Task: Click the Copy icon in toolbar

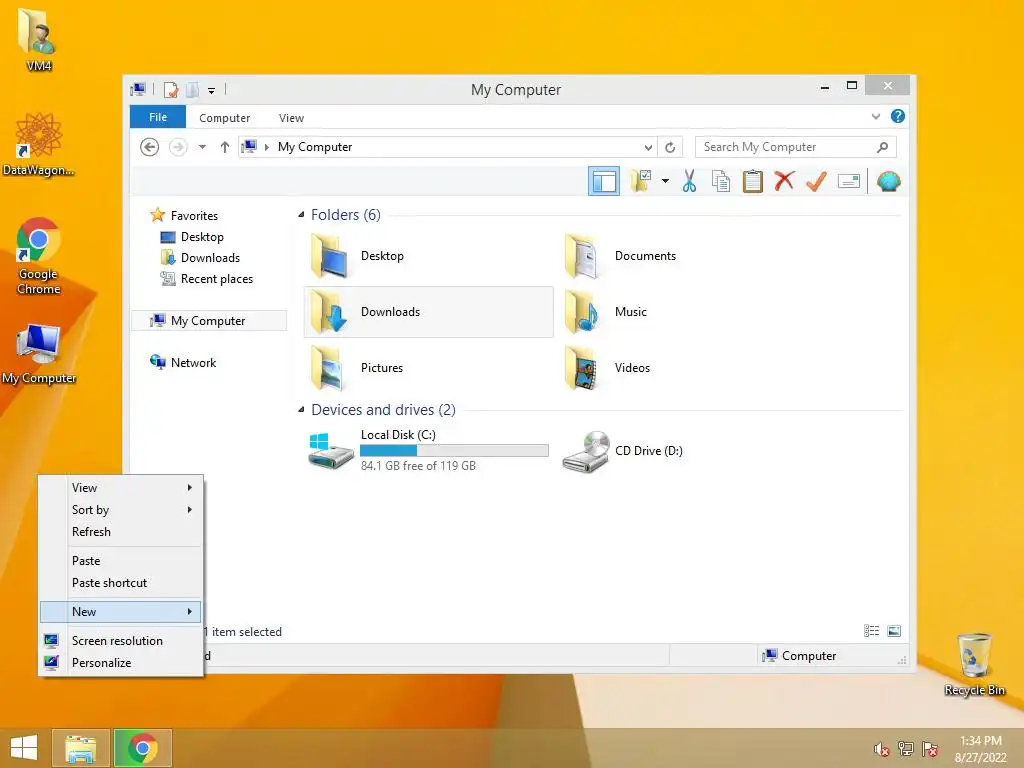Action: 721,181
